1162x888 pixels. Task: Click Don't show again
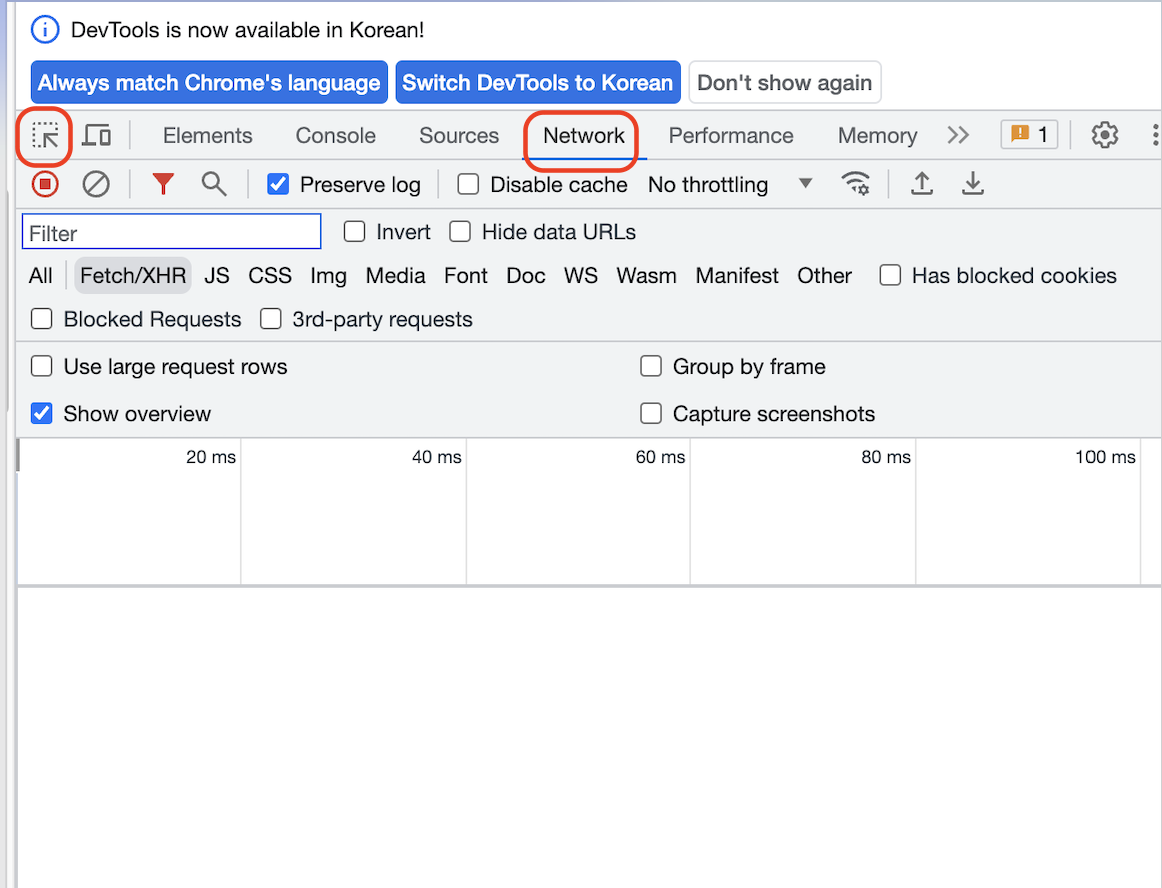point(785,82)
